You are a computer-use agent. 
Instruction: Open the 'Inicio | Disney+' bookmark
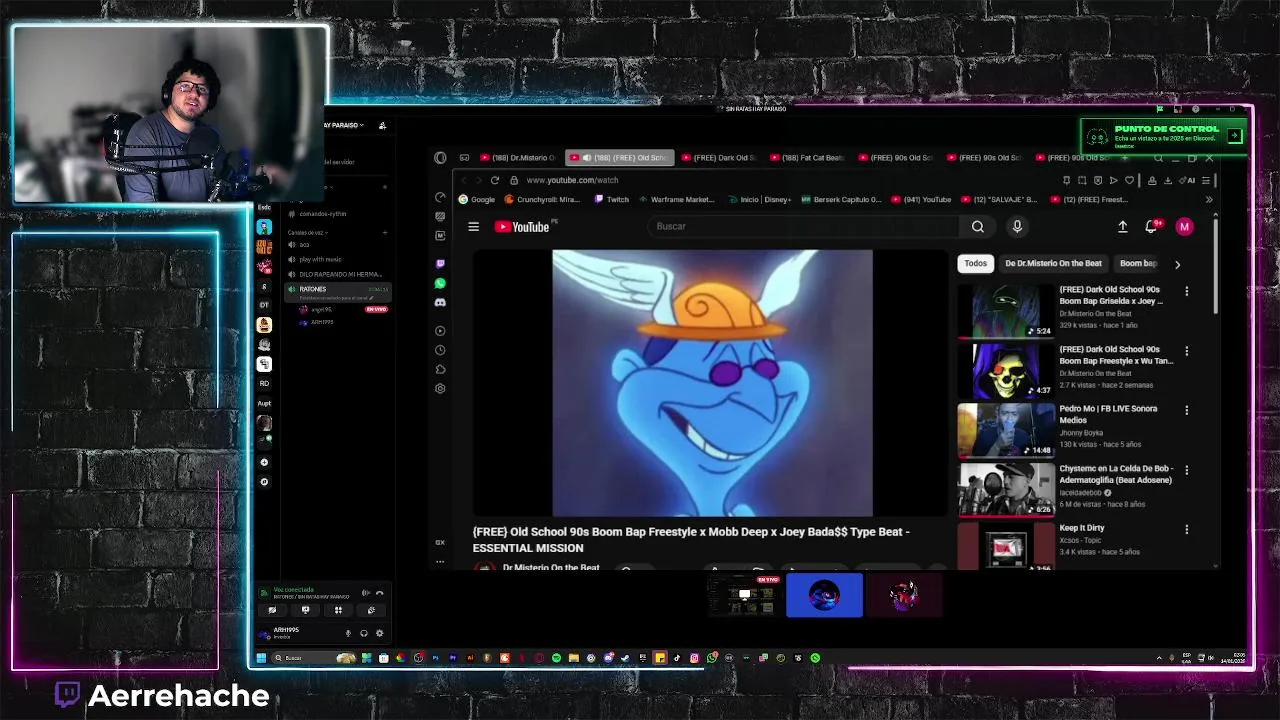click(758, 199)
